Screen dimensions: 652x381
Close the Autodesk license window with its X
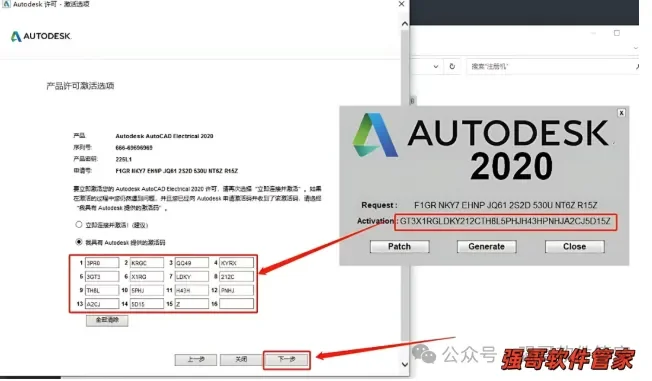pyautogui.click(x=401, y=4)
